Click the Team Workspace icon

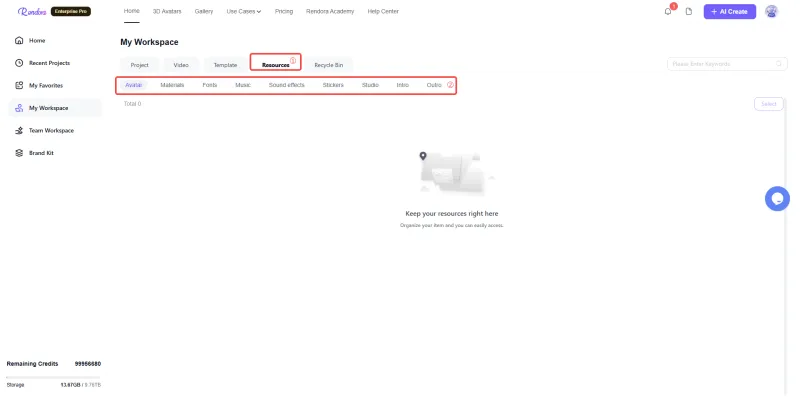(x=19, y=130)
